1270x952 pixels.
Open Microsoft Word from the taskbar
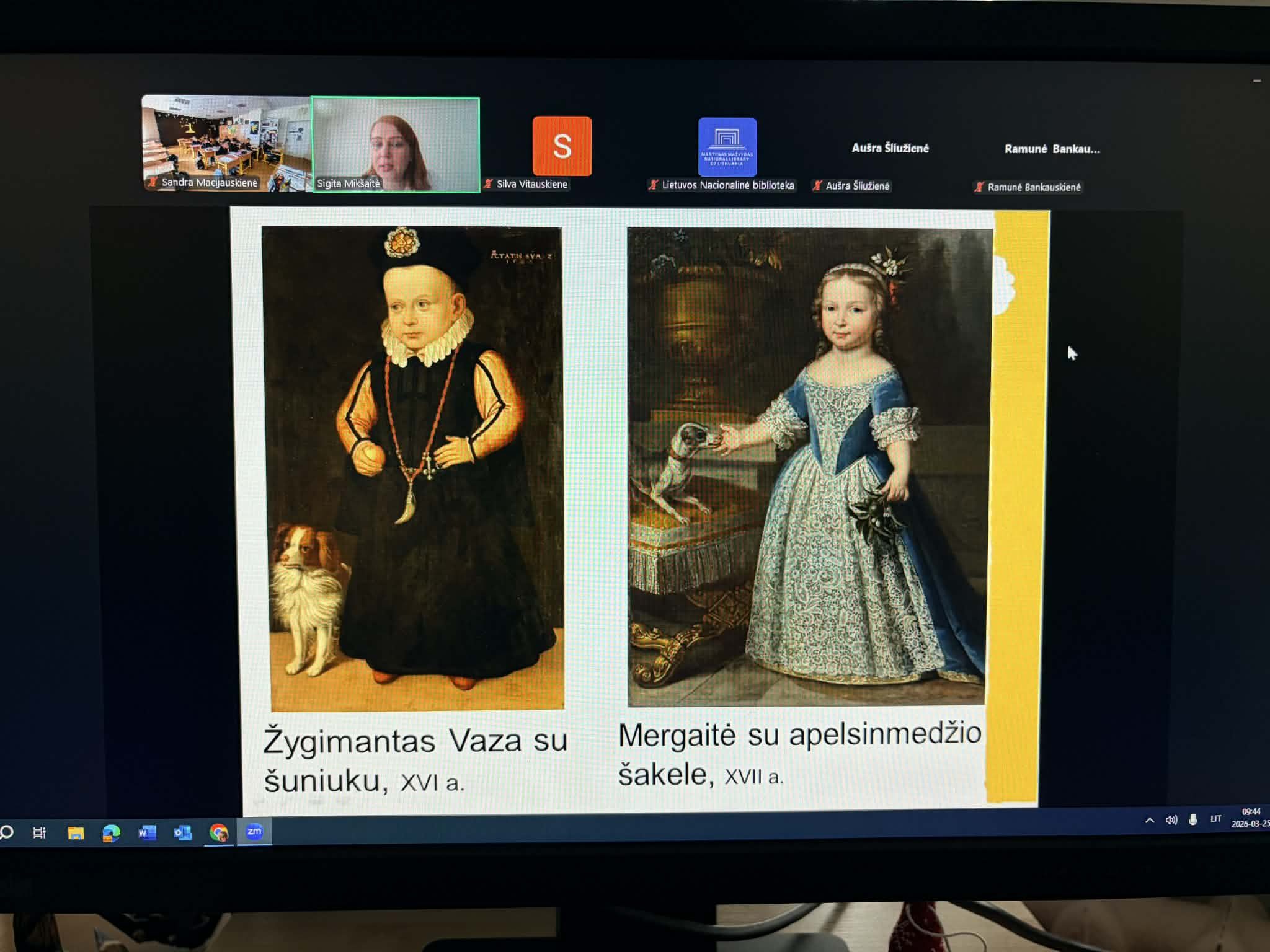[x=148, y=833]
